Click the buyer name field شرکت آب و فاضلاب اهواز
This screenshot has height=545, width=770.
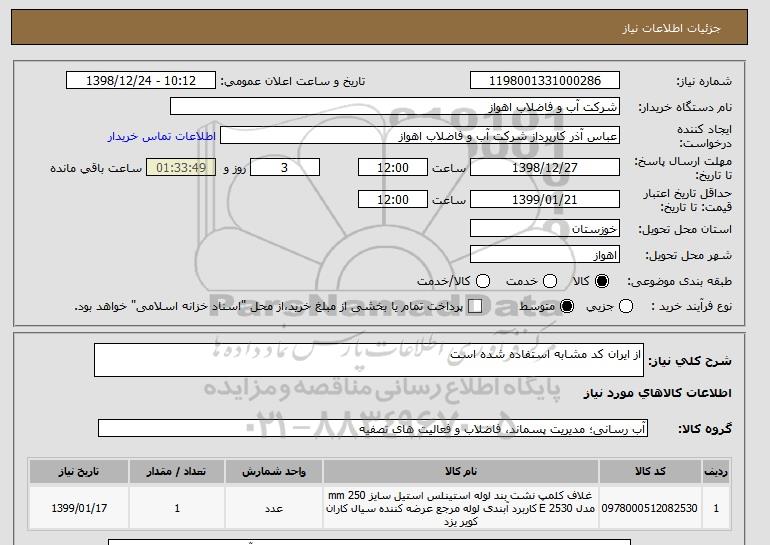pyautogui.click(x=395, y=107)
